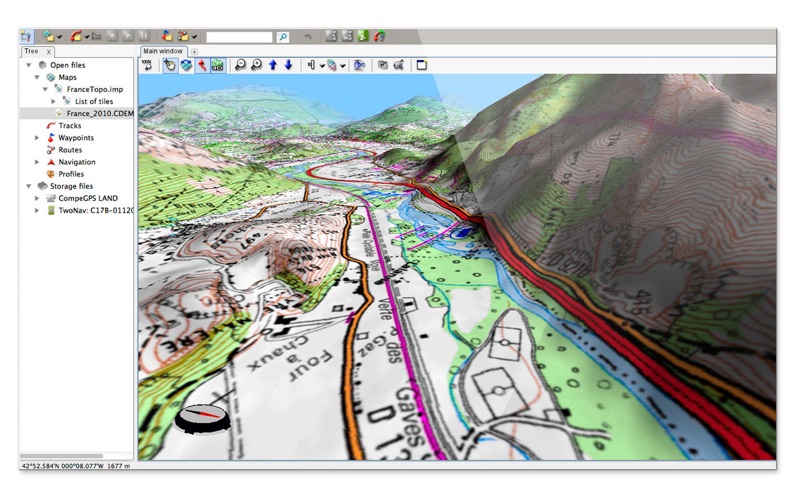Select the Tree tab
The width and height of the screenshot is (800, 500).
(31, 51)
